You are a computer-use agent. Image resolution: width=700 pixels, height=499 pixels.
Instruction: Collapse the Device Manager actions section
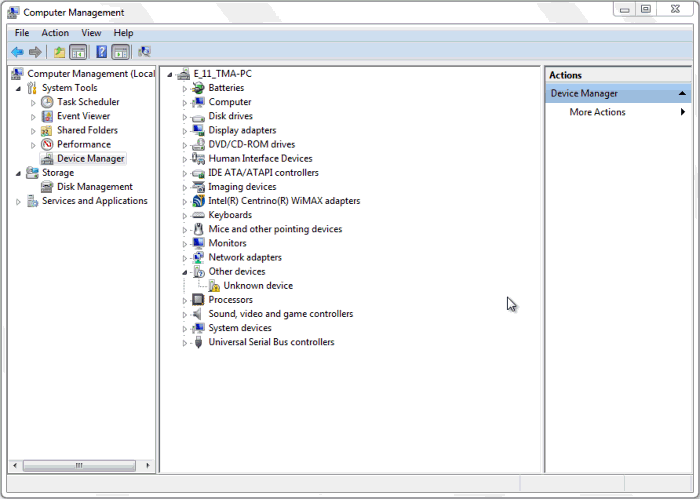682,93
